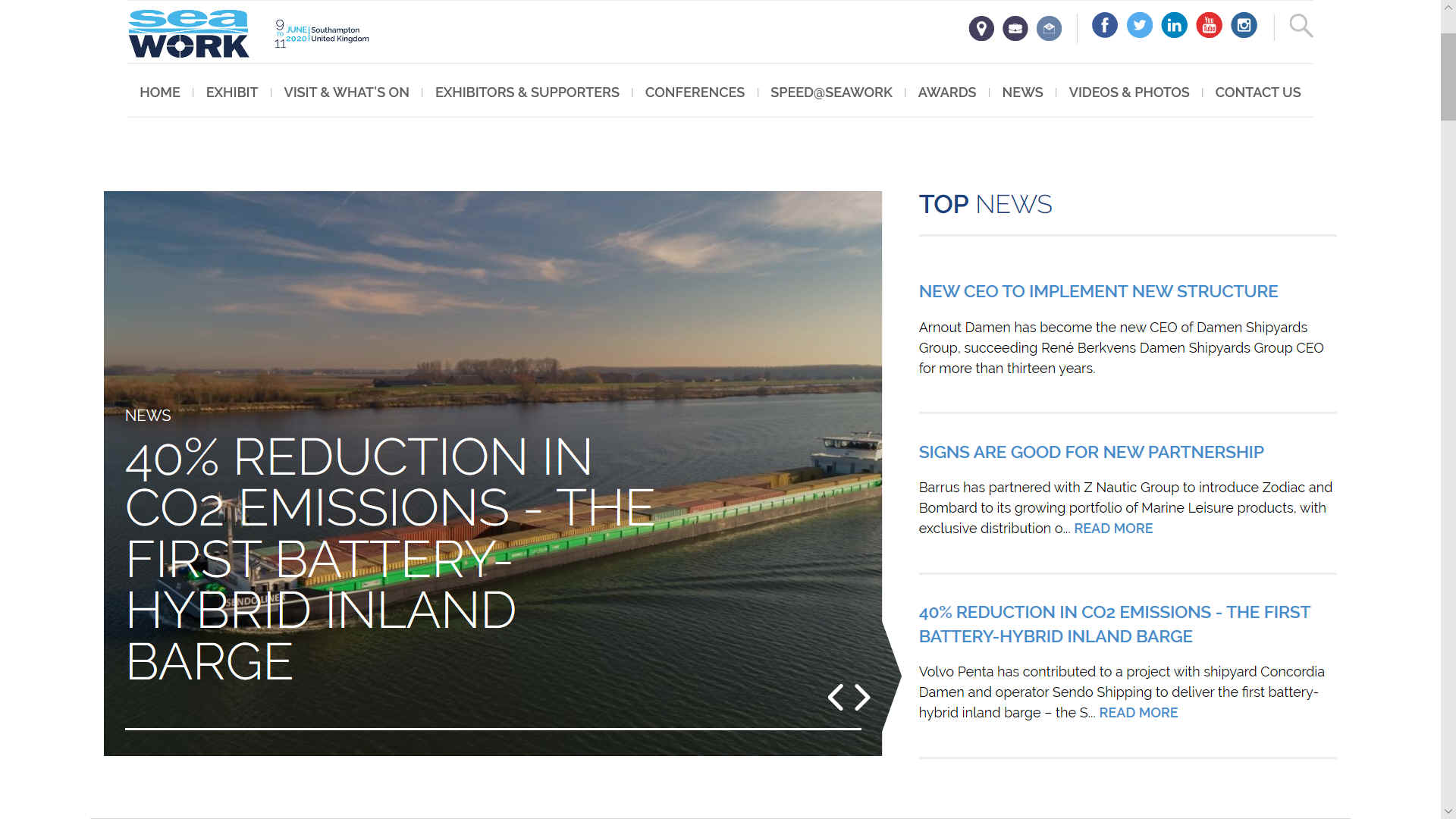Open NEWS menu item
1456x819 pixels.
click(x=1022, y=93)
